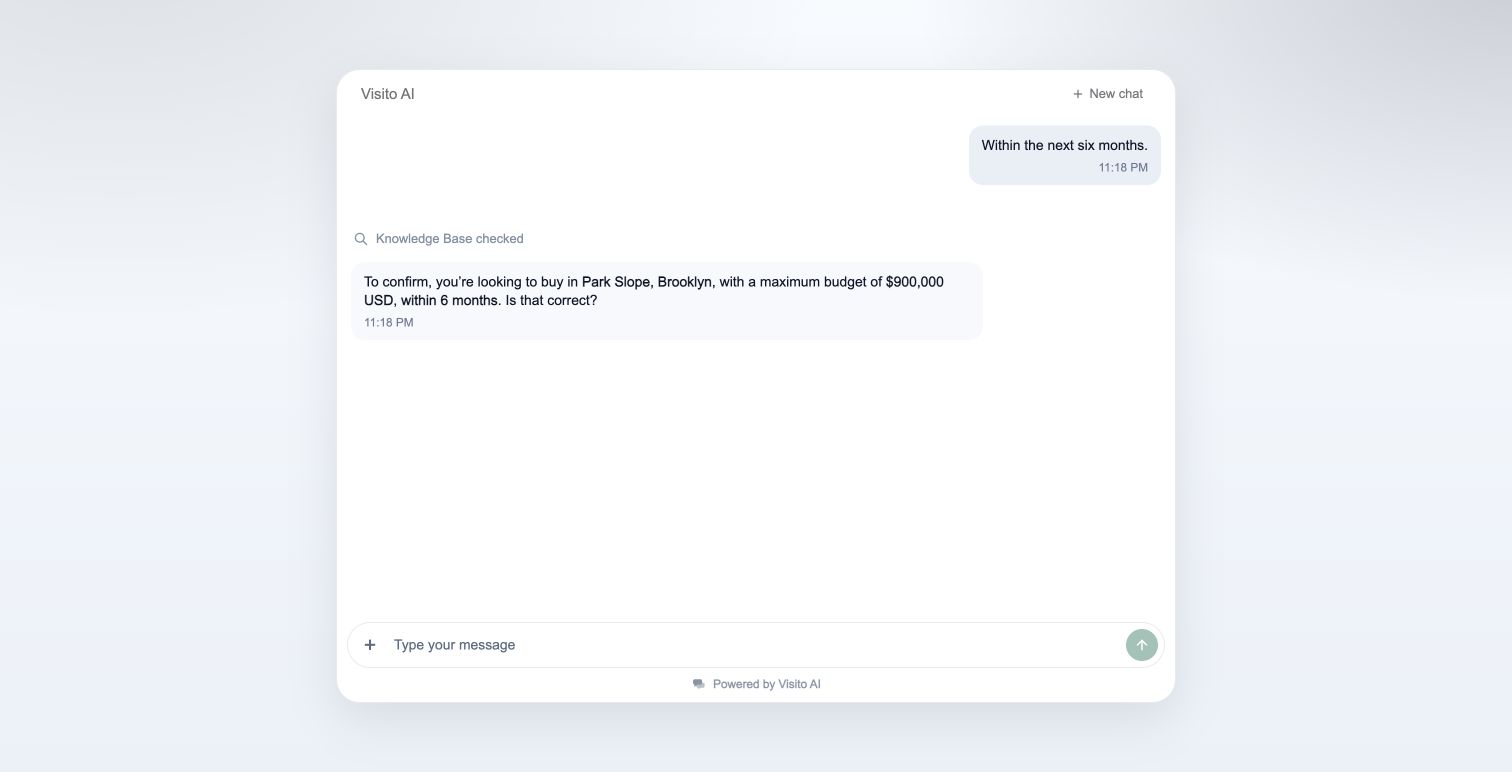
Task: Click the Visito AI header title
Action: [388, 94]
